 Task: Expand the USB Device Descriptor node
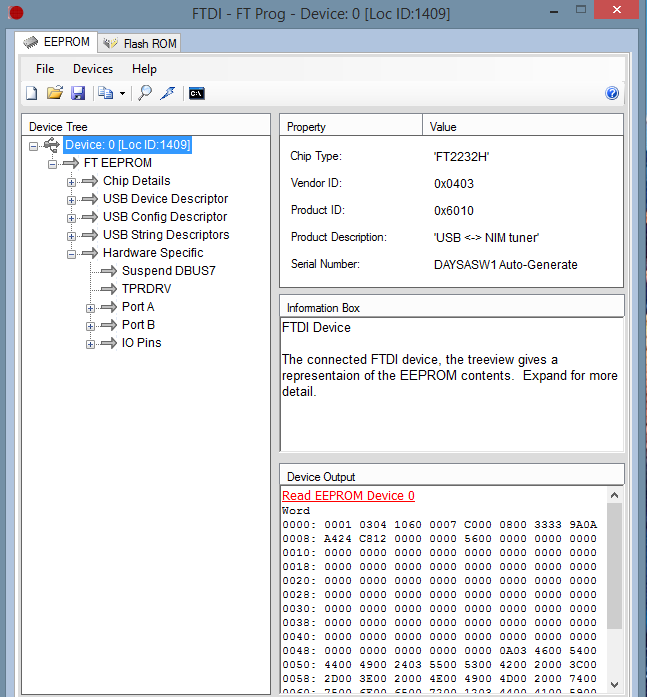click(71, 200)
